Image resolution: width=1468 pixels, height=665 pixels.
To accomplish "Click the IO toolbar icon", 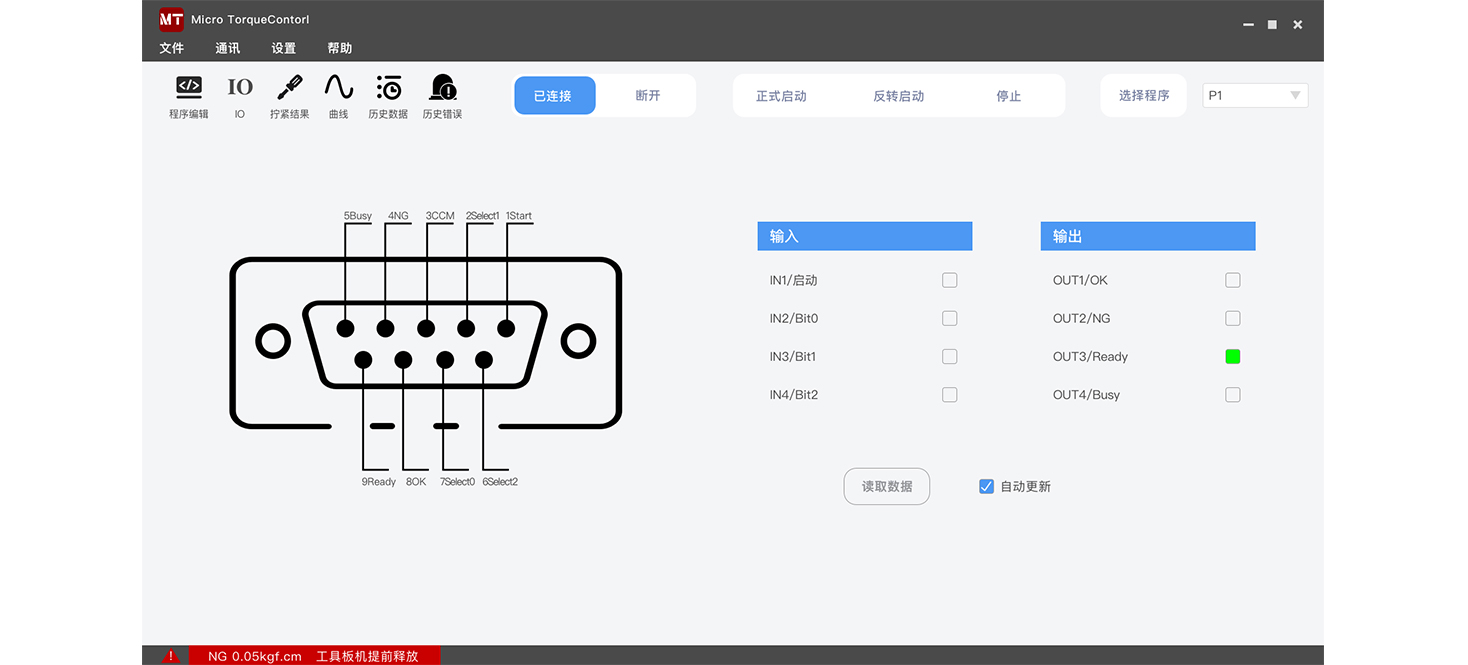I will (240, 88).
